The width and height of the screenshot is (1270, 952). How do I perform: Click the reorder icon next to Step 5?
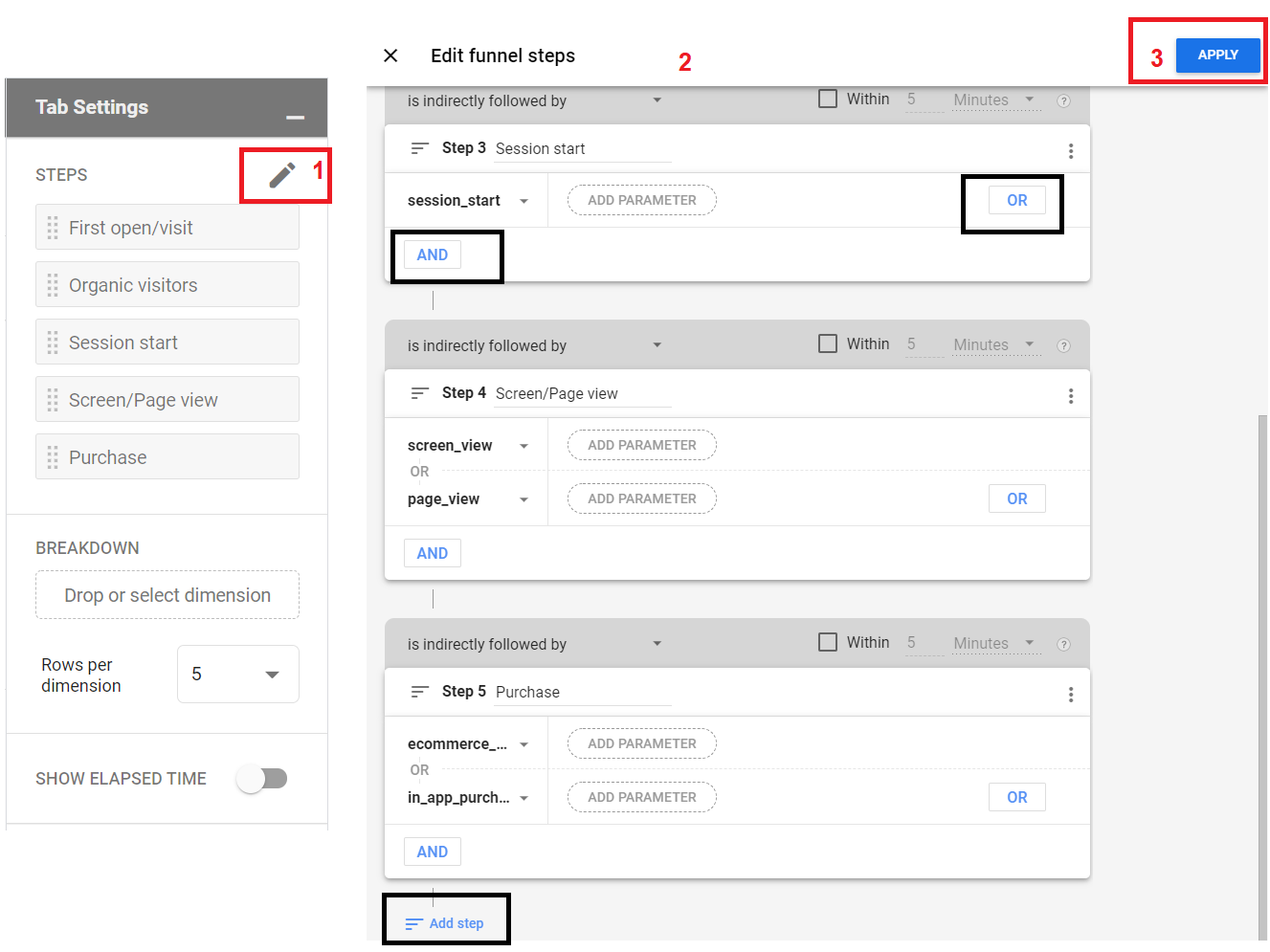coord(419,692)
